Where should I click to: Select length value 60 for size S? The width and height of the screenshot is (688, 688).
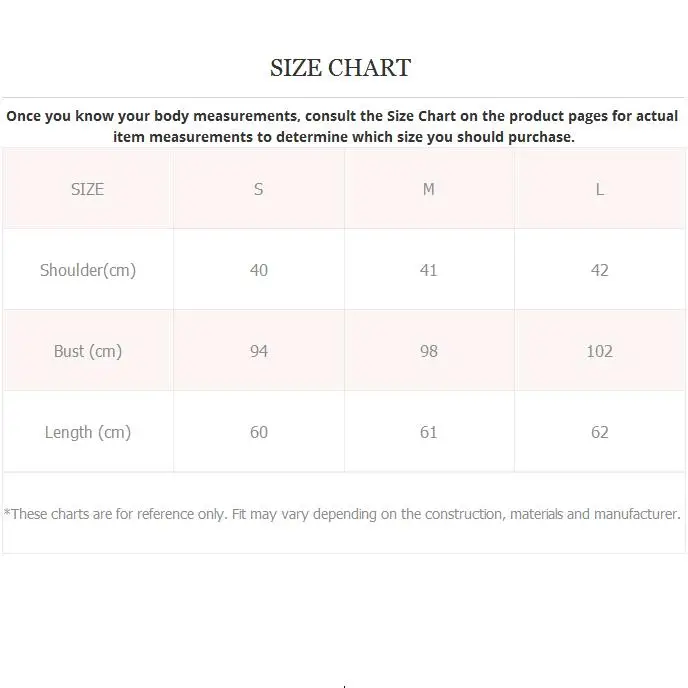pos(258,432)
